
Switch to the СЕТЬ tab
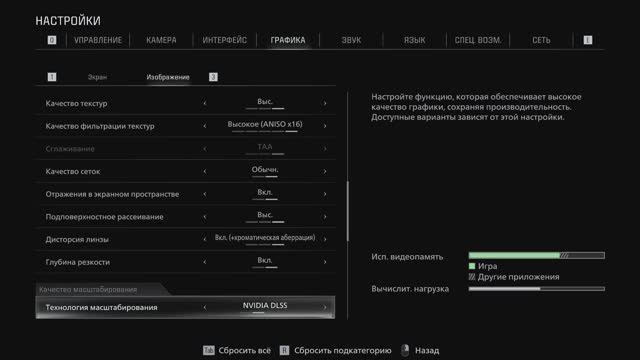click(541, 40)
